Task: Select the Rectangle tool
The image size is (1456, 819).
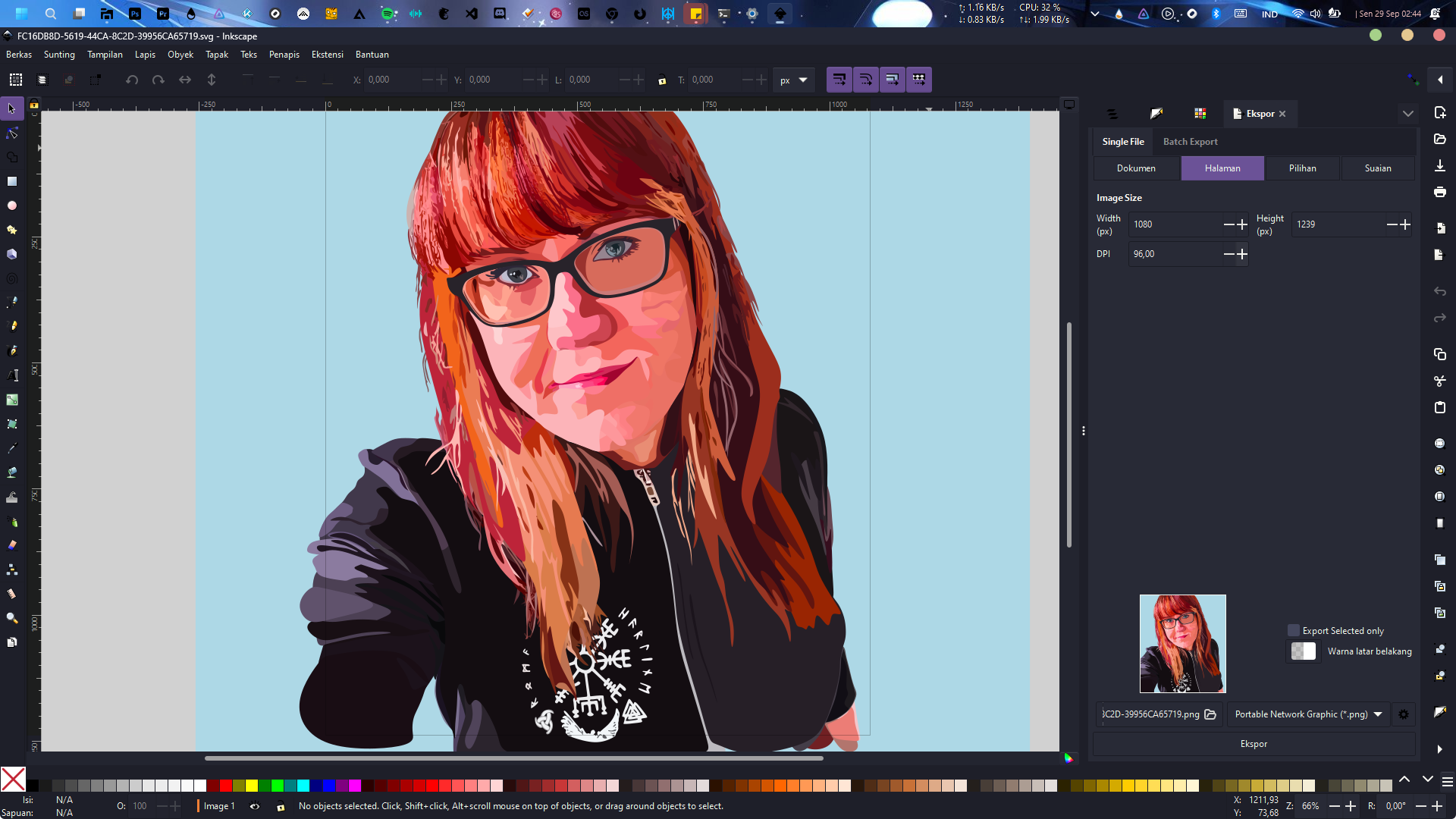Action: [x=12, y=181]
